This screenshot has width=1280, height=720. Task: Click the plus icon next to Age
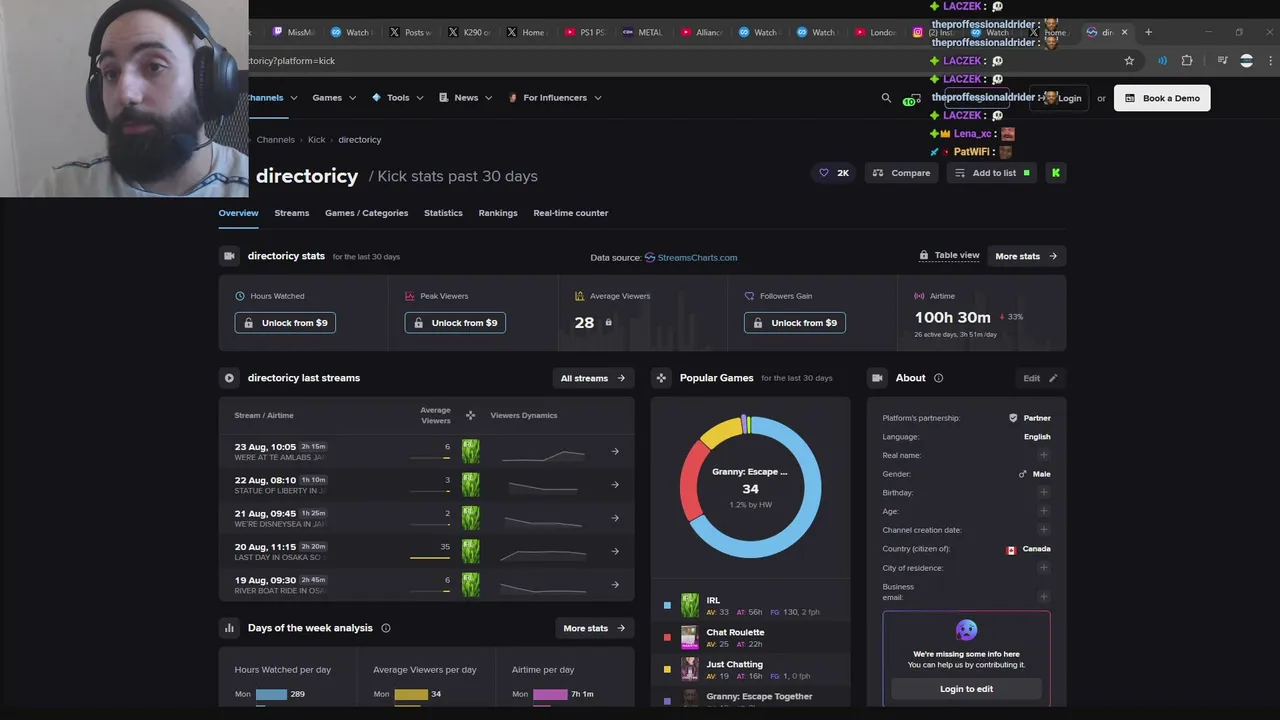1044,511
